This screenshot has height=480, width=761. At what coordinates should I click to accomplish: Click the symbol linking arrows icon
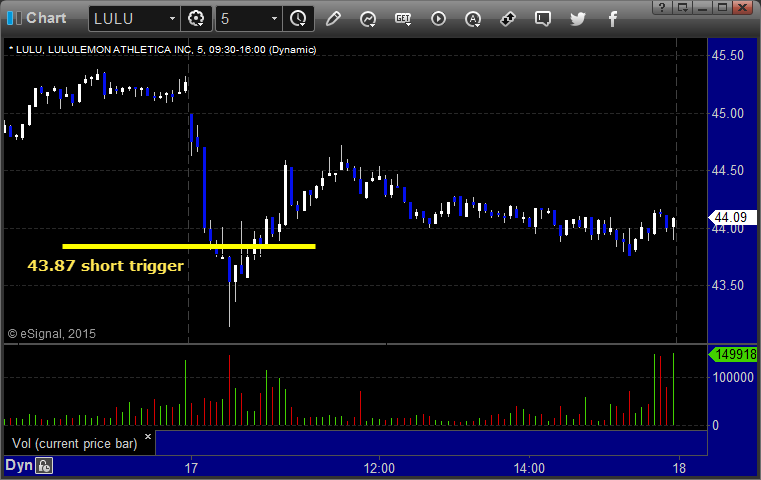point(508,19)
